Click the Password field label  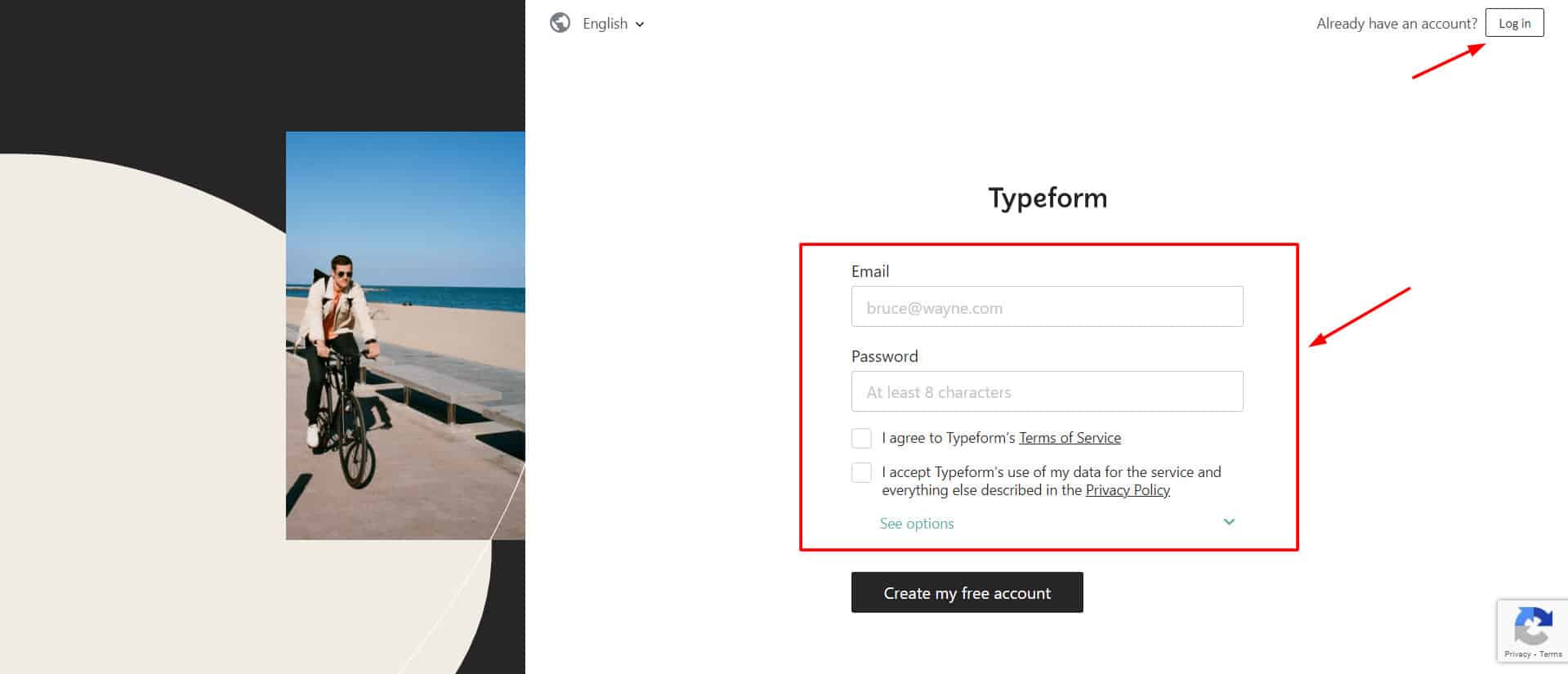[885, 356]
